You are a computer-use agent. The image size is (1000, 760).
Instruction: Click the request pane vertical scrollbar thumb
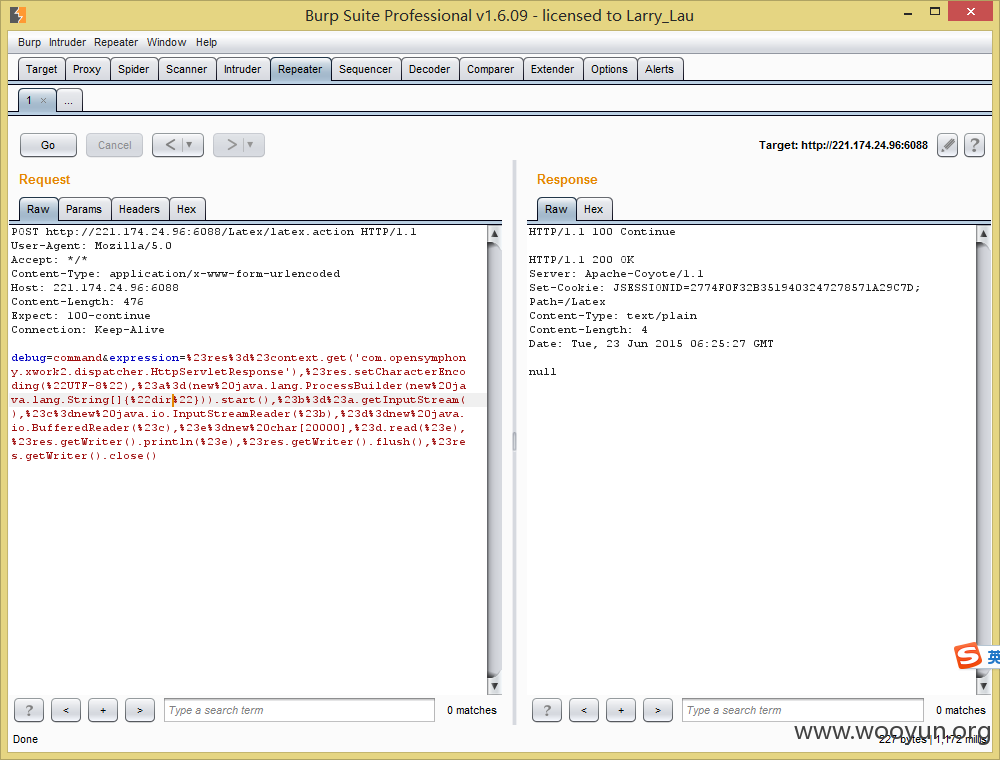(494, 459)
